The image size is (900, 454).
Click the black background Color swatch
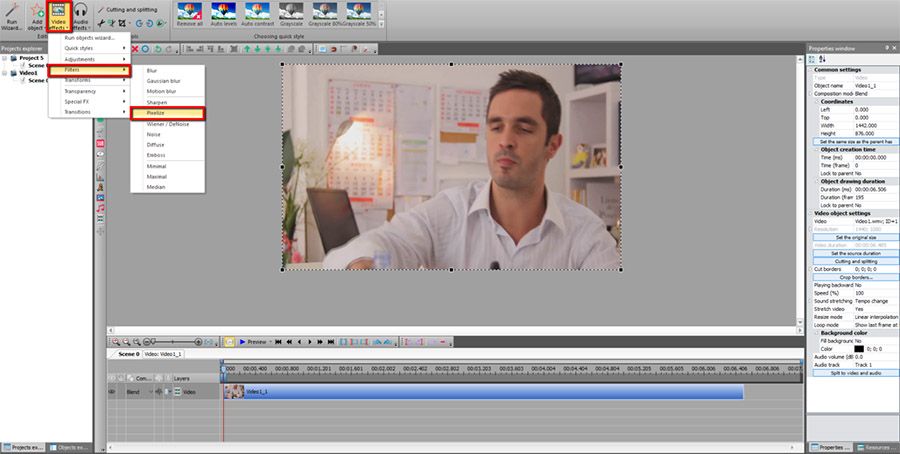click(859, 348)
